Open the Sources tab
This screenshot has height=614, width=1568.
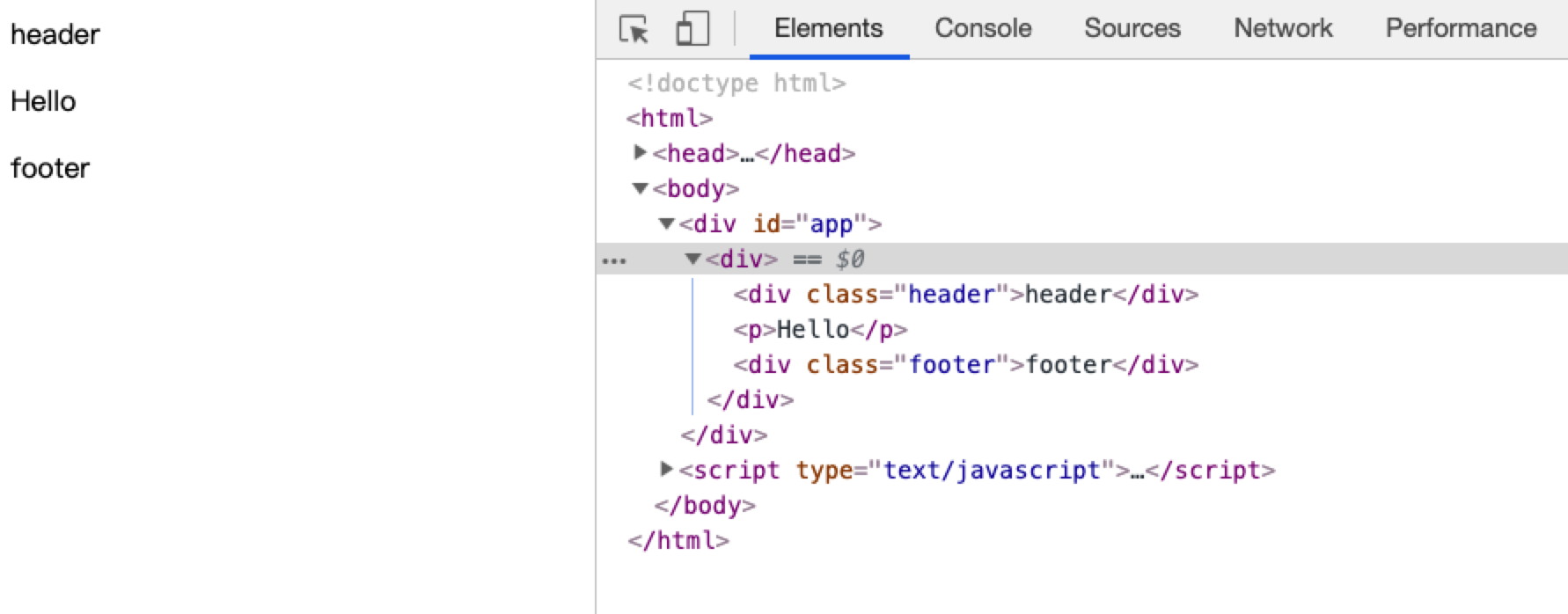tap(1132, 28)
